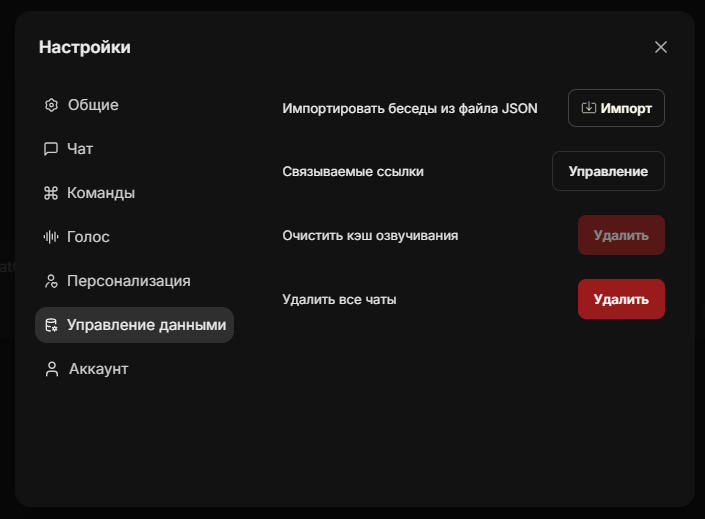Click the text Импортировать беседы из файла JSON
This screenshot has width=705, height=519.
coord(410,108)
